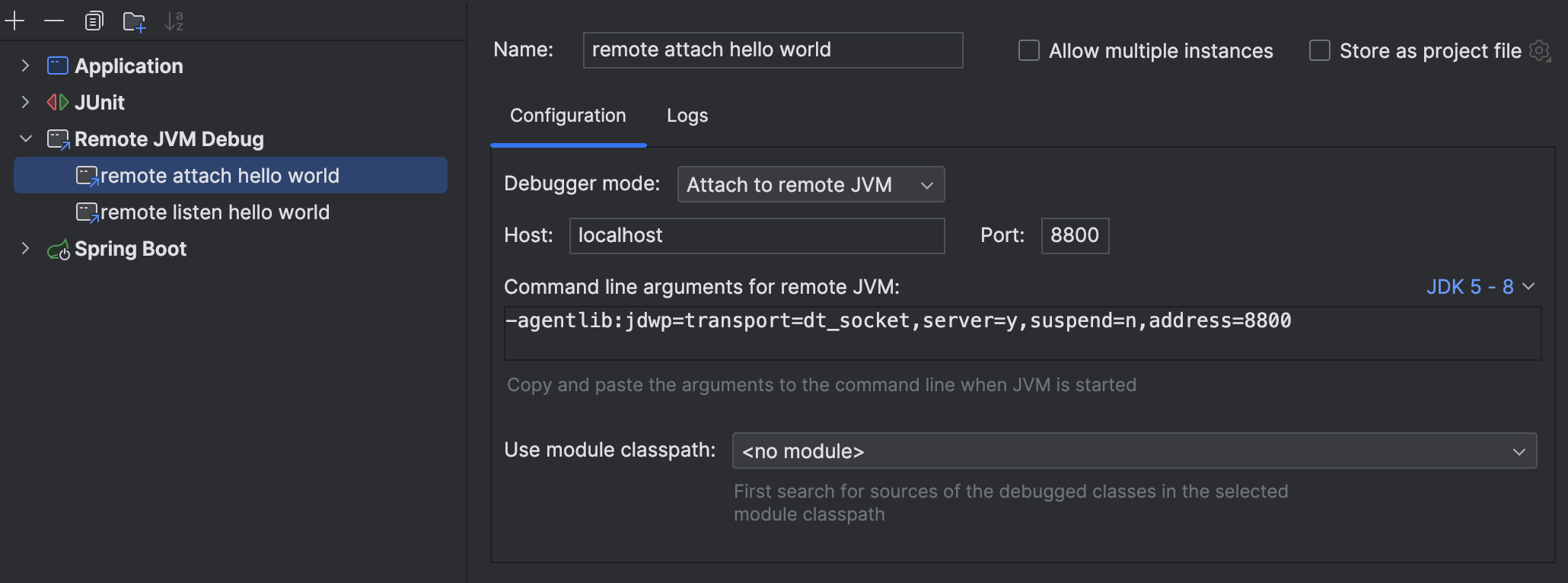Click the Spring Boot configuration type icon
The image size is (1568, 583).
point(58,250)
